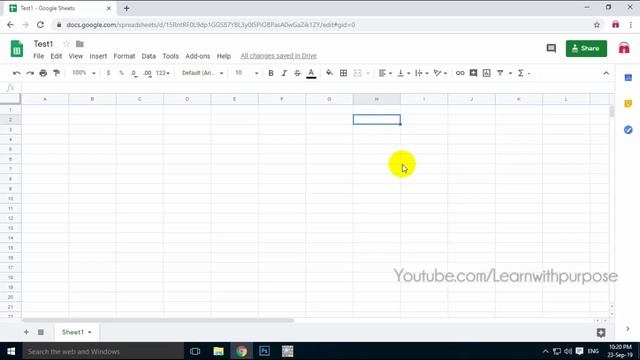Open the all sheets list icon
640x360 pixels.
coord(41,332)
